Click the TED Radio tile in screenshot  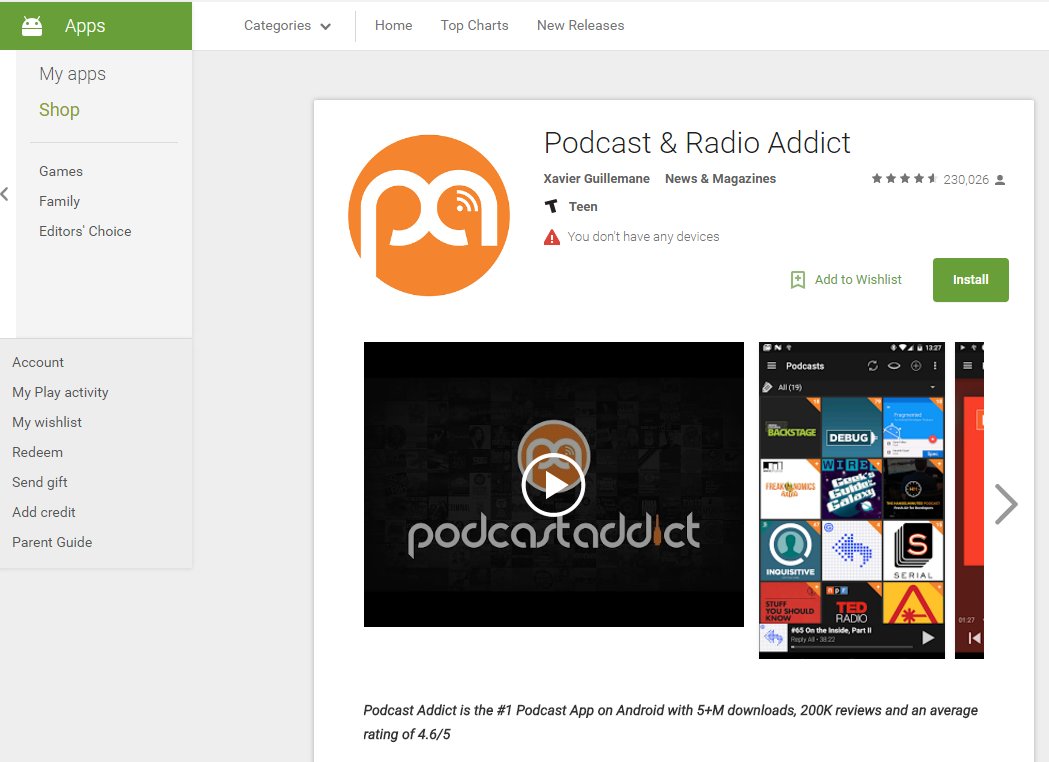tap(852, 603)
